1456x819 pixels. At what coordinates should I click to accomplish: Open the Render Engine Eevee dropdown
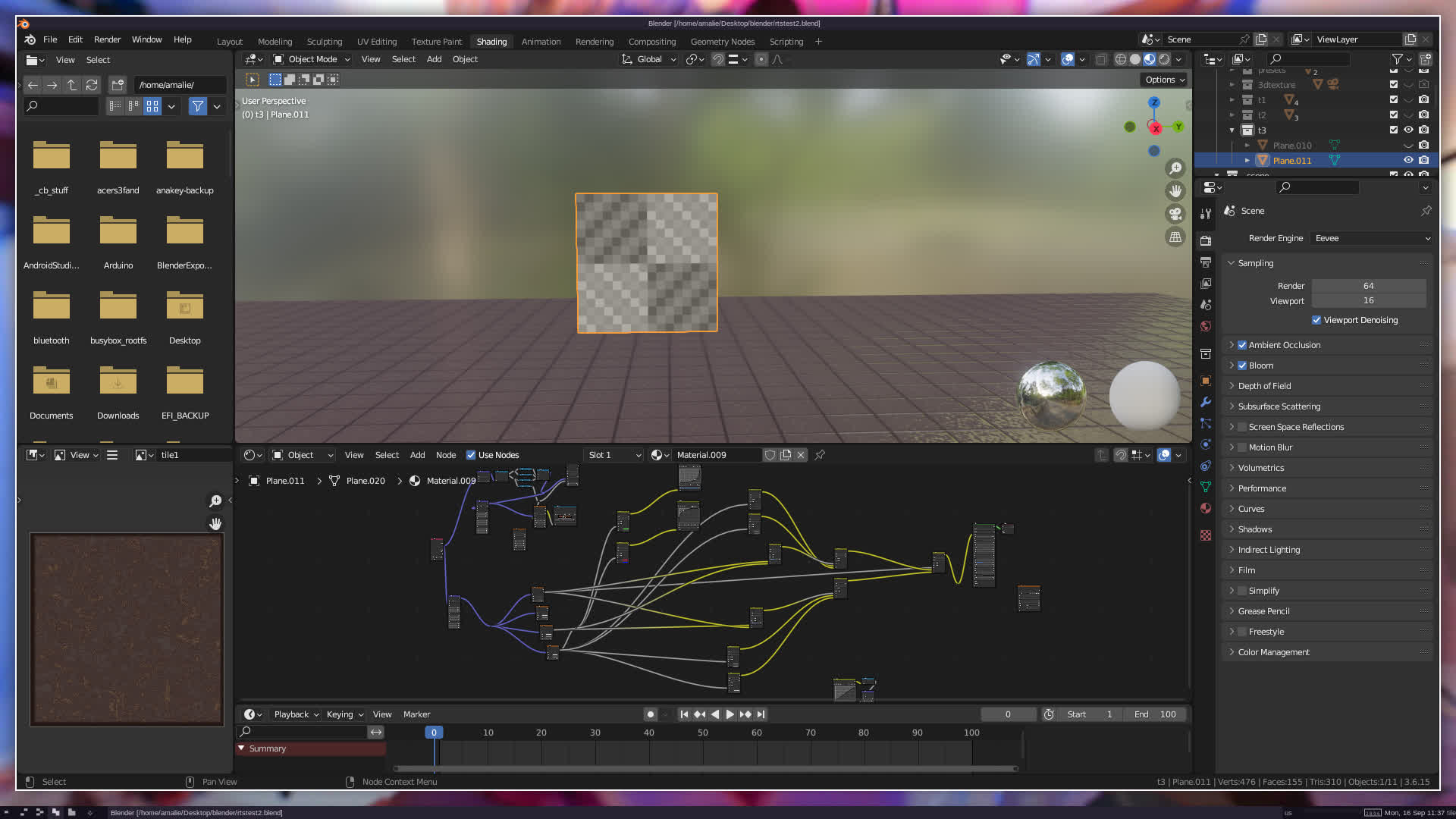pos(1371,238)
